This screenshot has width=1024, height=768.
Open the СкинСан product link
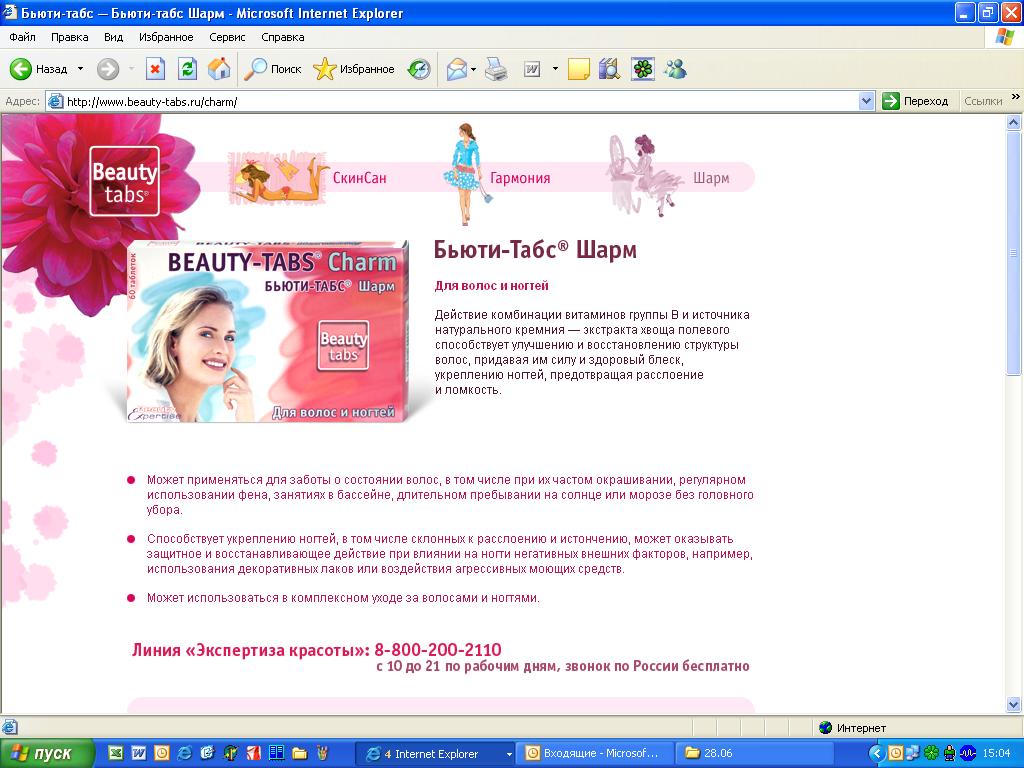point(359,178)
